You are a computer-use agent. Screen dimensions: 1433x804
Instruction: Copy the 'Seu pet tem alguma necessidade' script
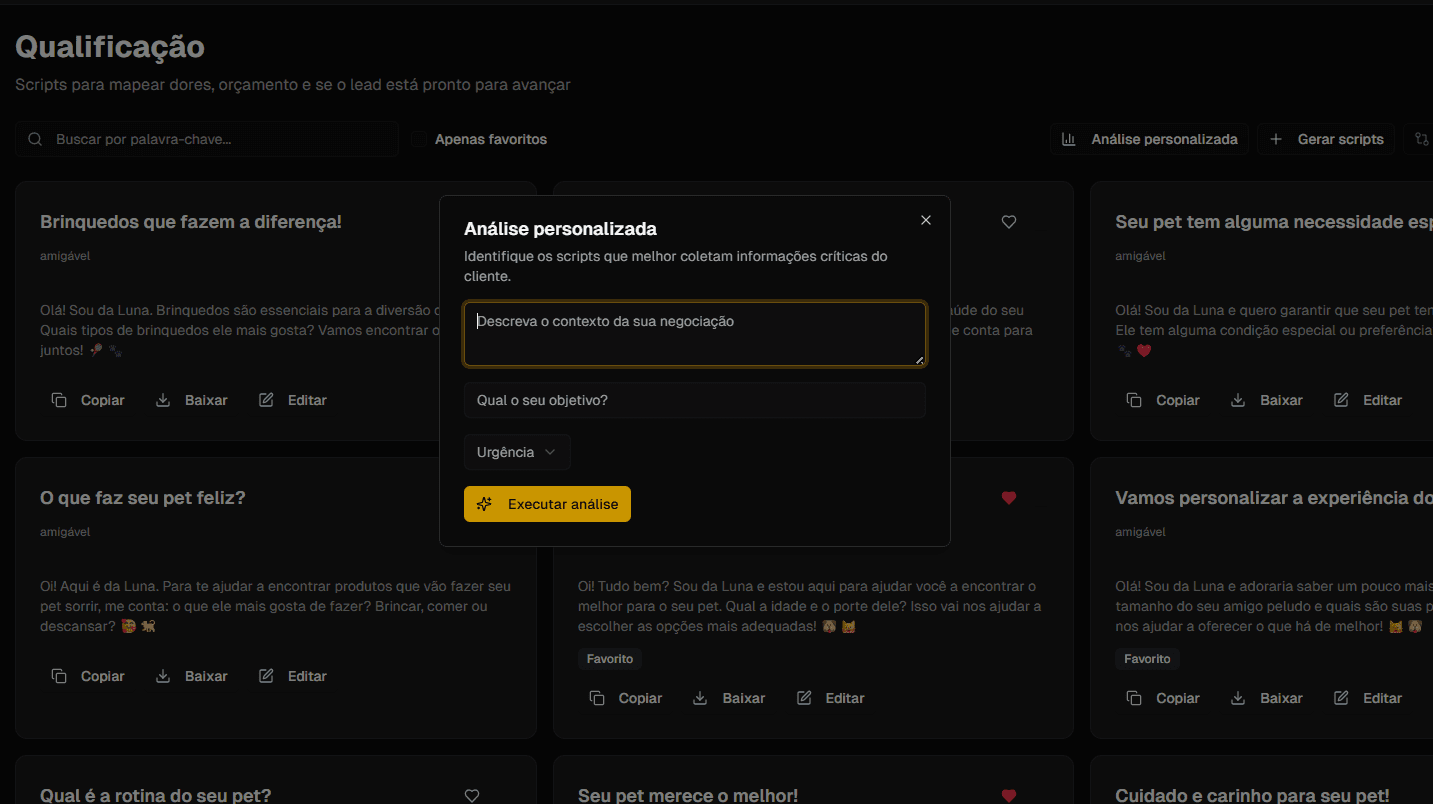coord(1163,400)
